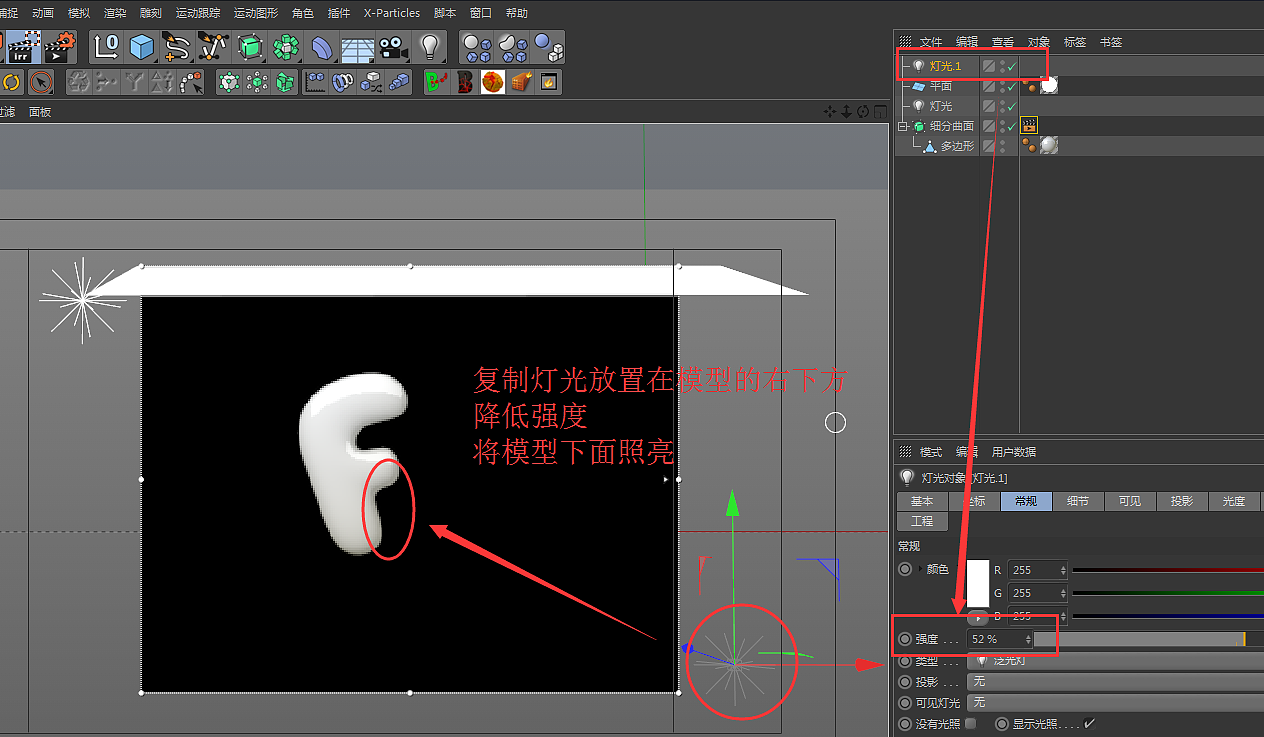The width and height of the screenshot is (1264, 737).
Task: Toggle enable checkmark for 灯光.1
Action: (x=1012, y=66)
